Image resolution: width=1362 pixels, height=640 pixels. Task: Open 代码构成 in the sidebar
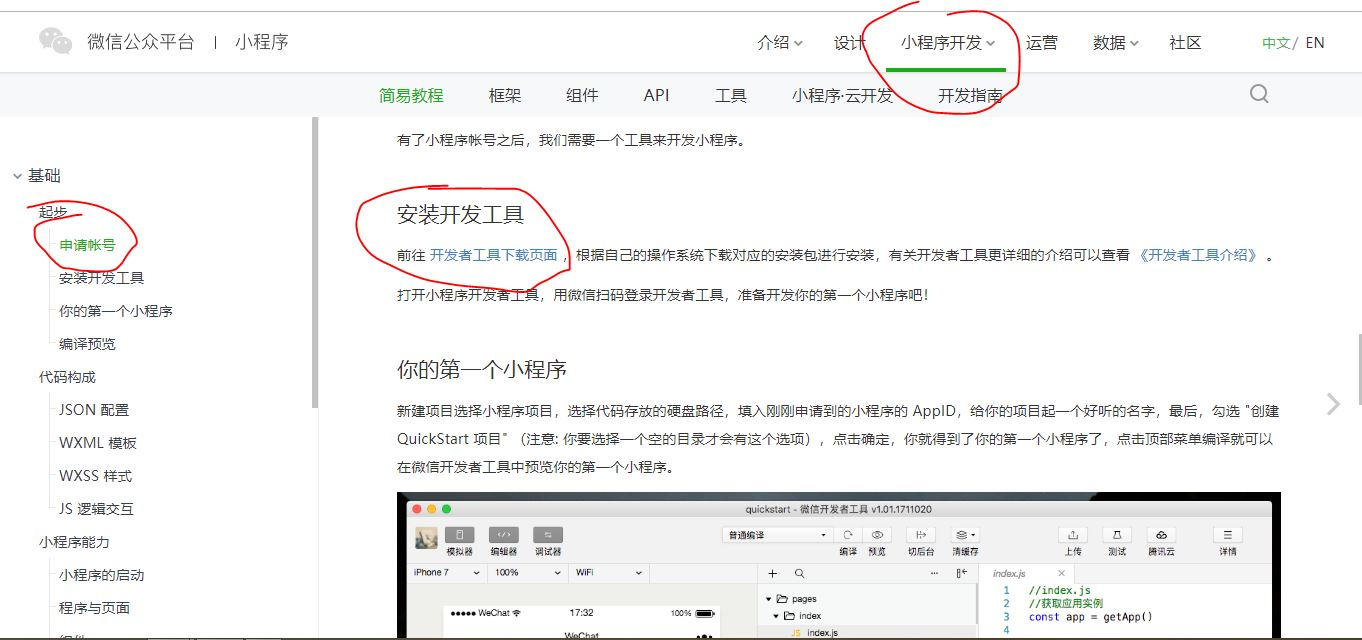pos(67,377)
